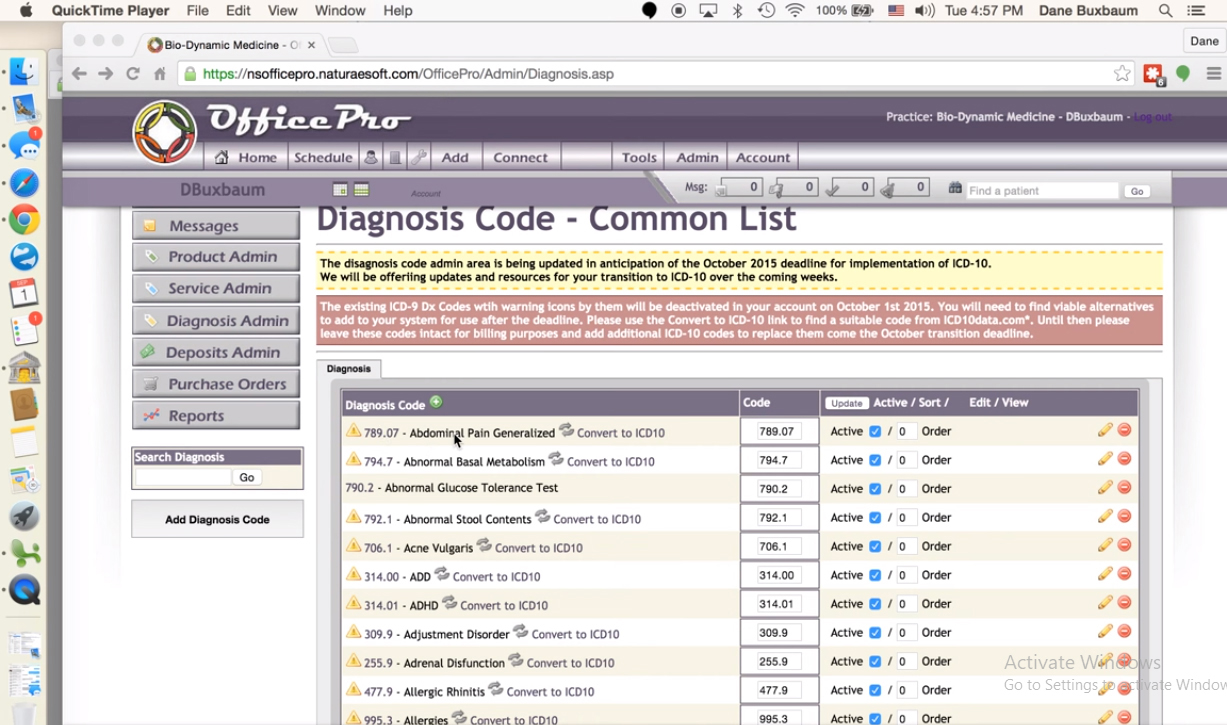
Task: Toggle Active checkbox for 792.1 Abnormal Stool Contents
Action: coord(875,517)
